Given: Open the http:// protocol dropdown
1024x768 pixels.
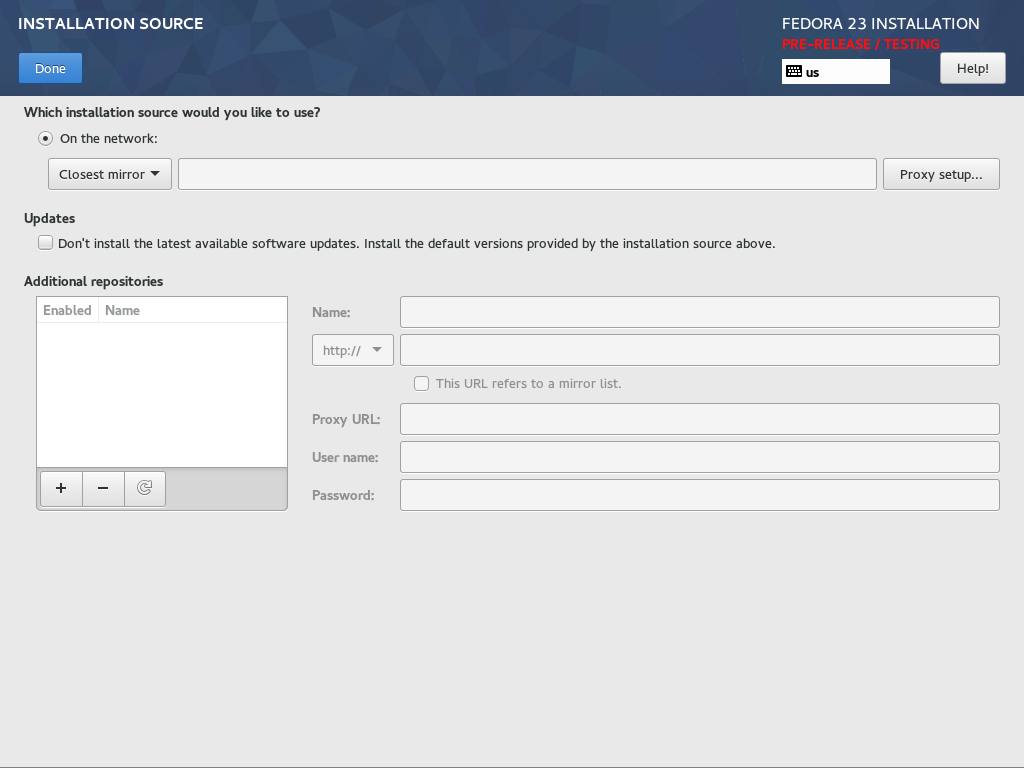Looking at the screenshot, I should point(353,350).
